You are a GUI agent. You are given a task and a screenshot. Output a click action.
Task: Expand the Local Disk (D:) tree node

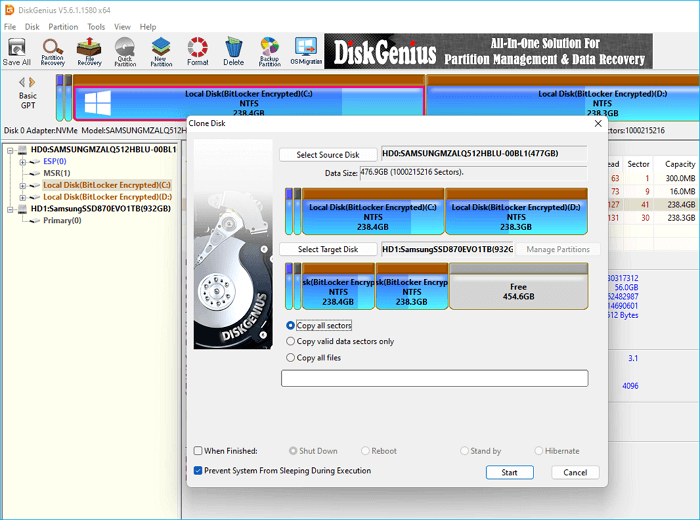click(x=22, y=197)
